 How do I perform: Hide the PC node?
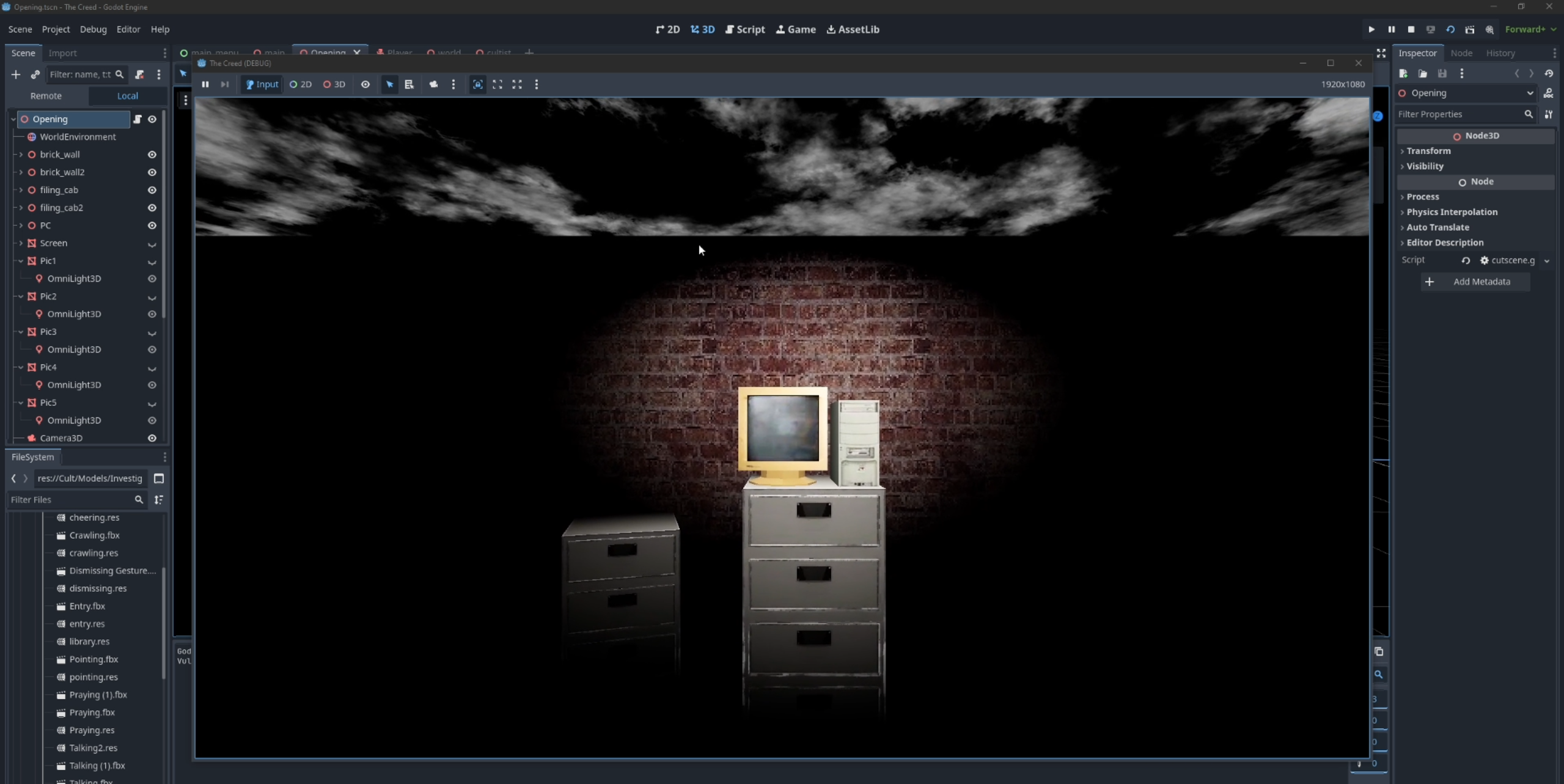pyautogui.click(x=152, y=225)
